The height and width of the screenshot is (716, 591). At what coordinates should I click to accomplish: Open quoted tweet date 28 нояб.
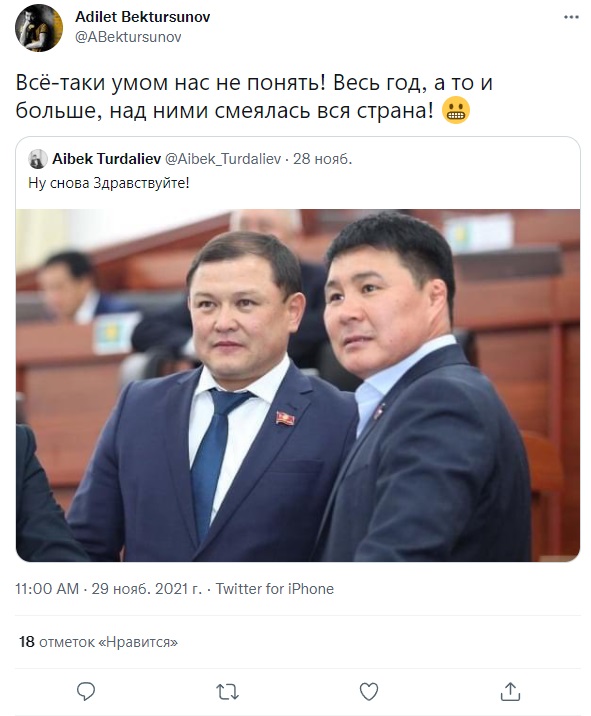tap(322, 159)
